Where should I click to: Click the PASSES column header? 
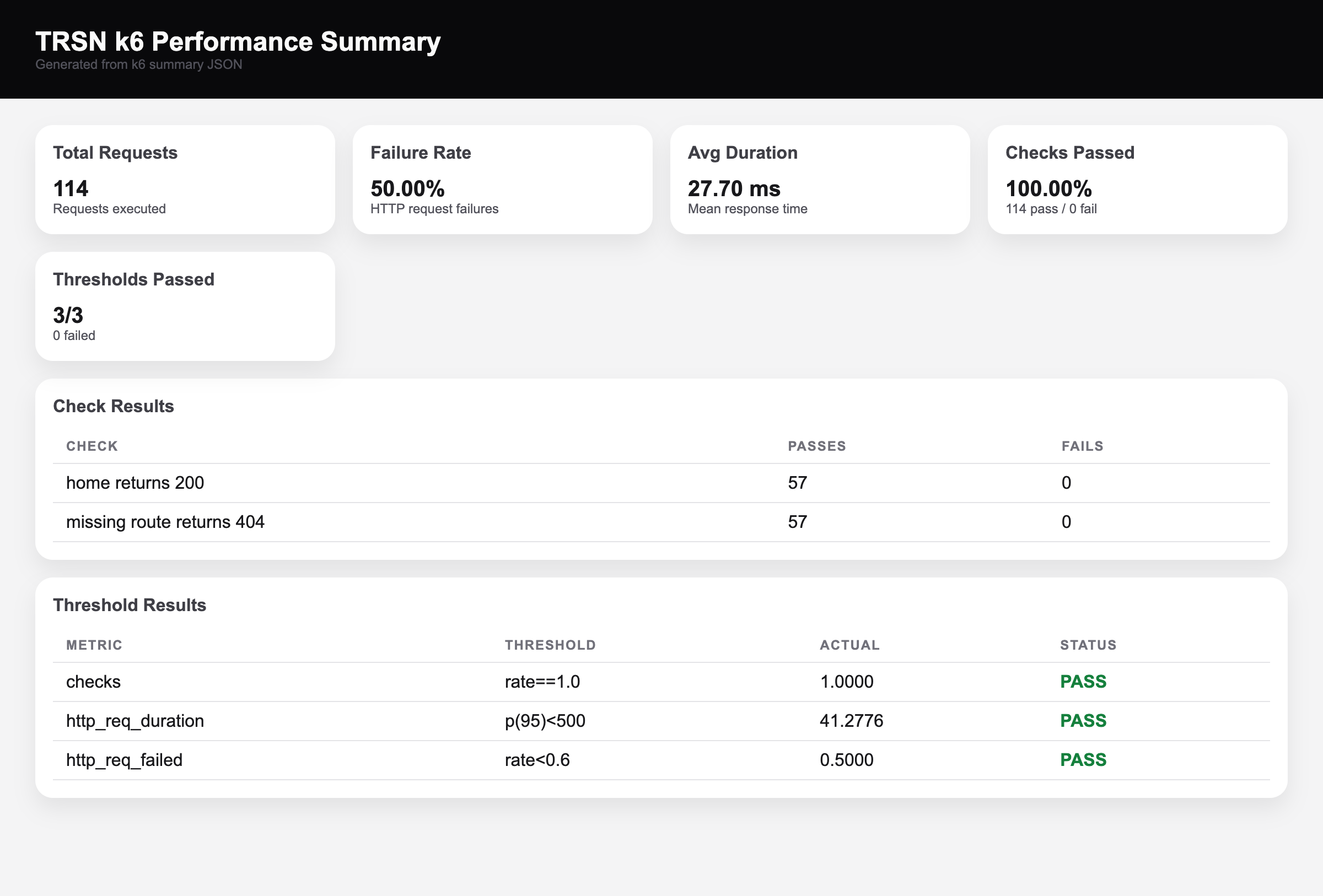coord(818,446)
